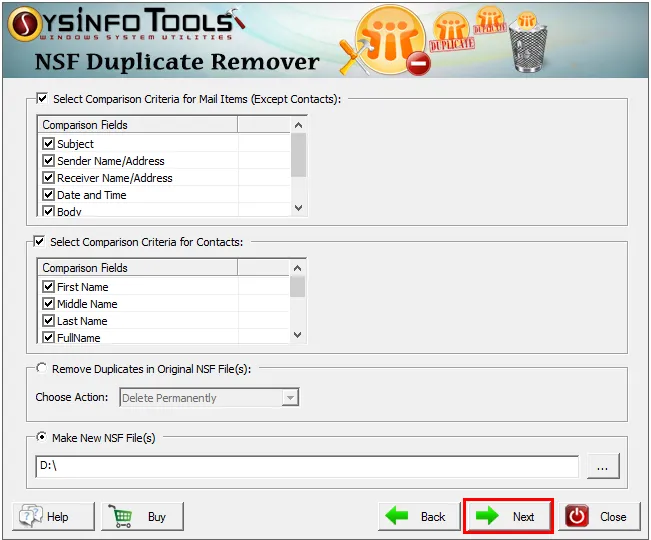Click mail fields list scroll-up arrow
This screenshot has width=651, height=540.
coord(298,125)
